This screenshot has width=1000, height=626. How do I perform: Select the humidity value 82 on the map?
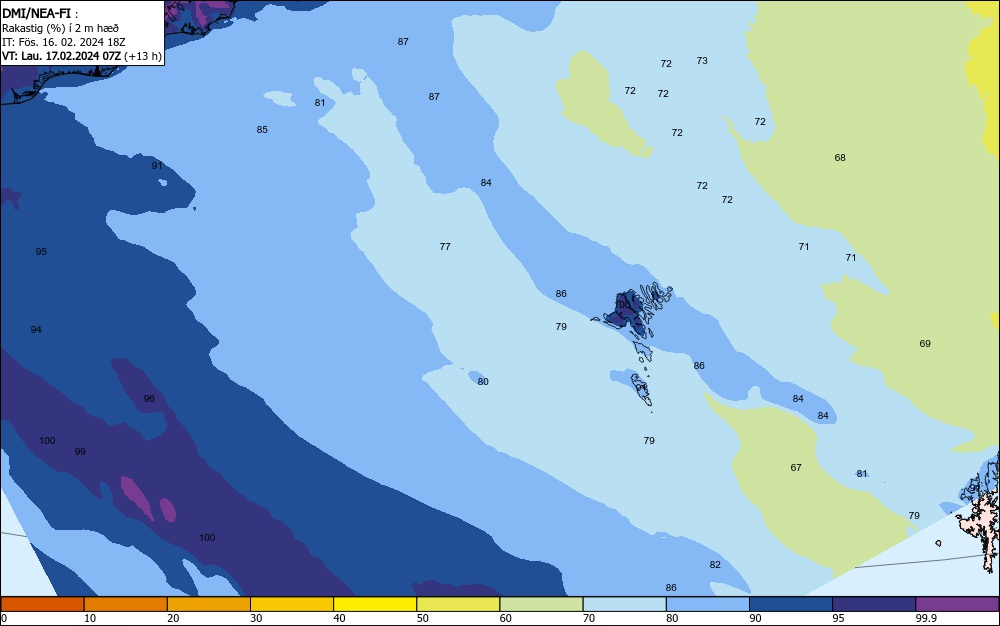coord(715,565)
